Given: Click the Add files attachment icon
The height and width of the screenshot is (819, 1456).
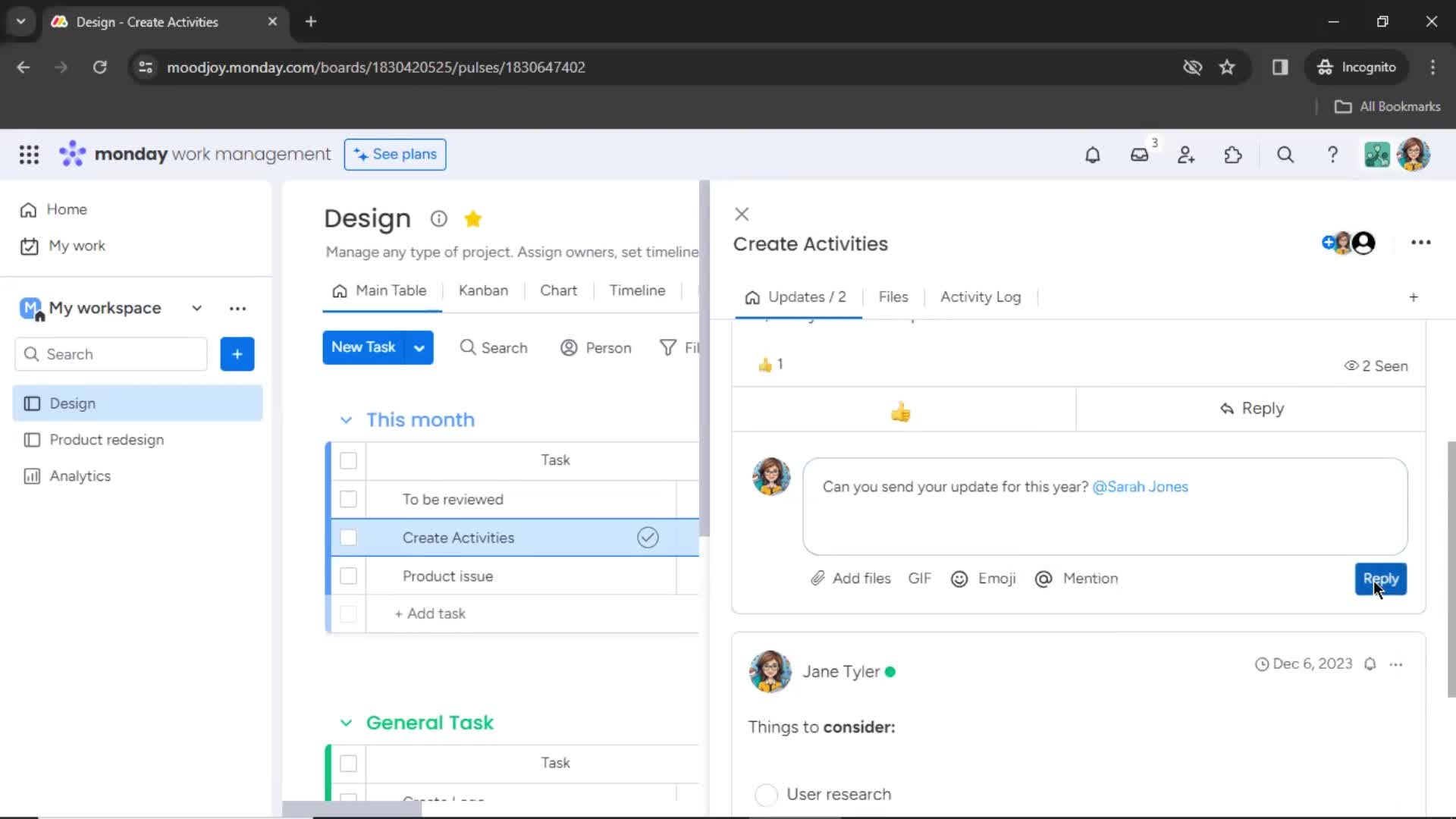Looking at the screenshot, I should (818, 578).
